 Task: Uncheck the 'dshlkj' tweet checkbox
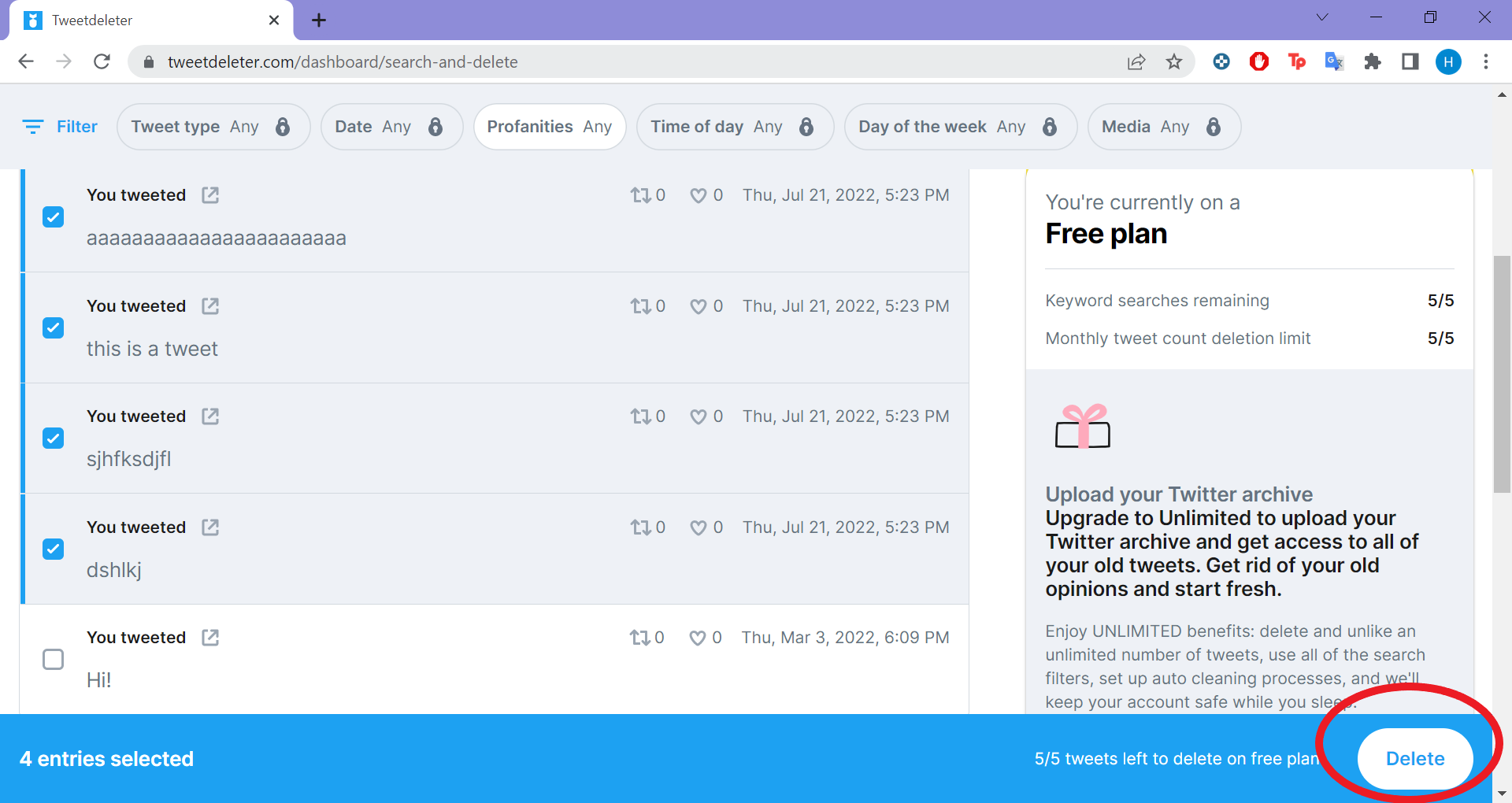pos(53,549)
